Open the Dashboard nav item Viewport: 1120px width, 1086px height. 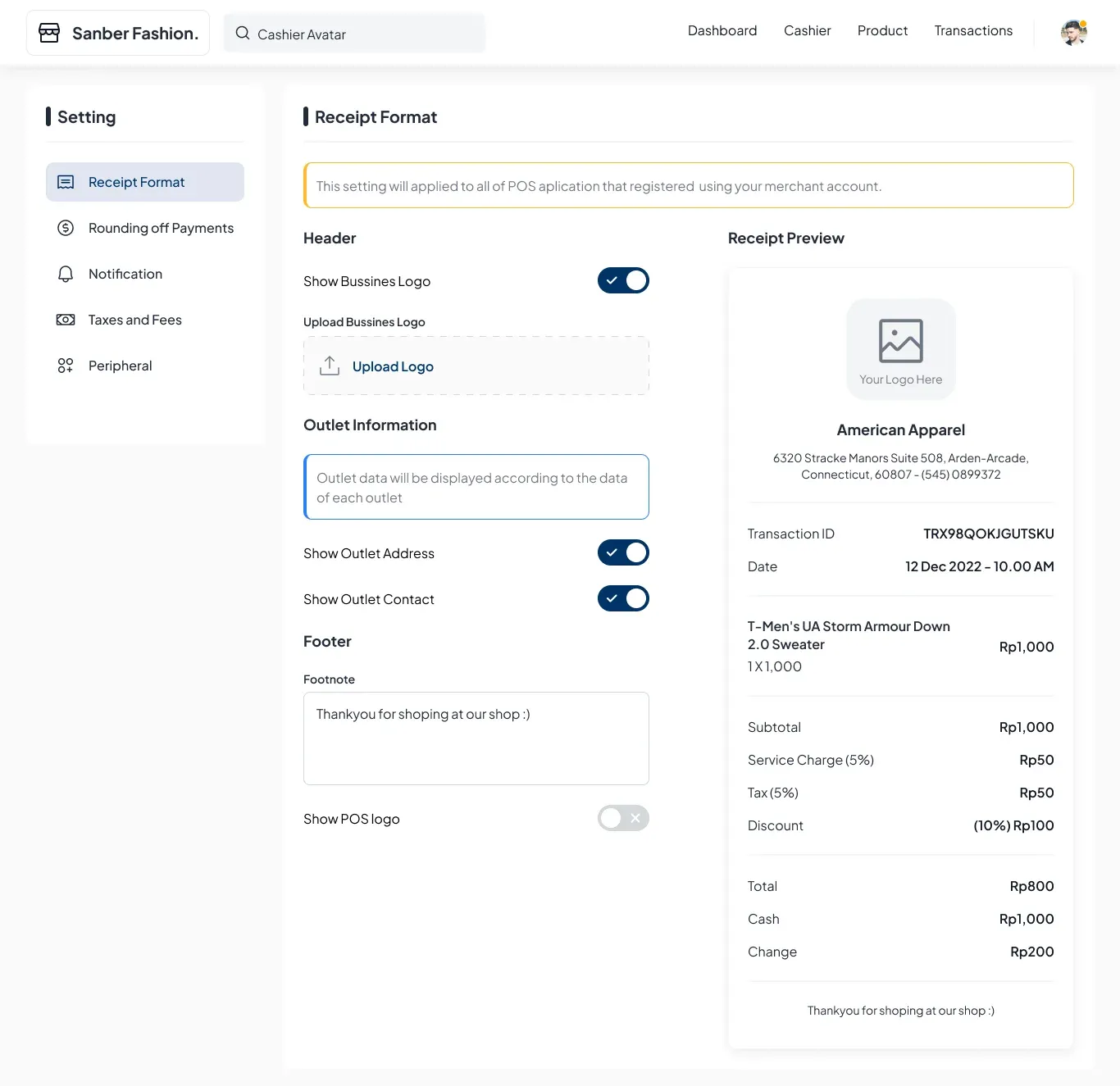(722, 31)
